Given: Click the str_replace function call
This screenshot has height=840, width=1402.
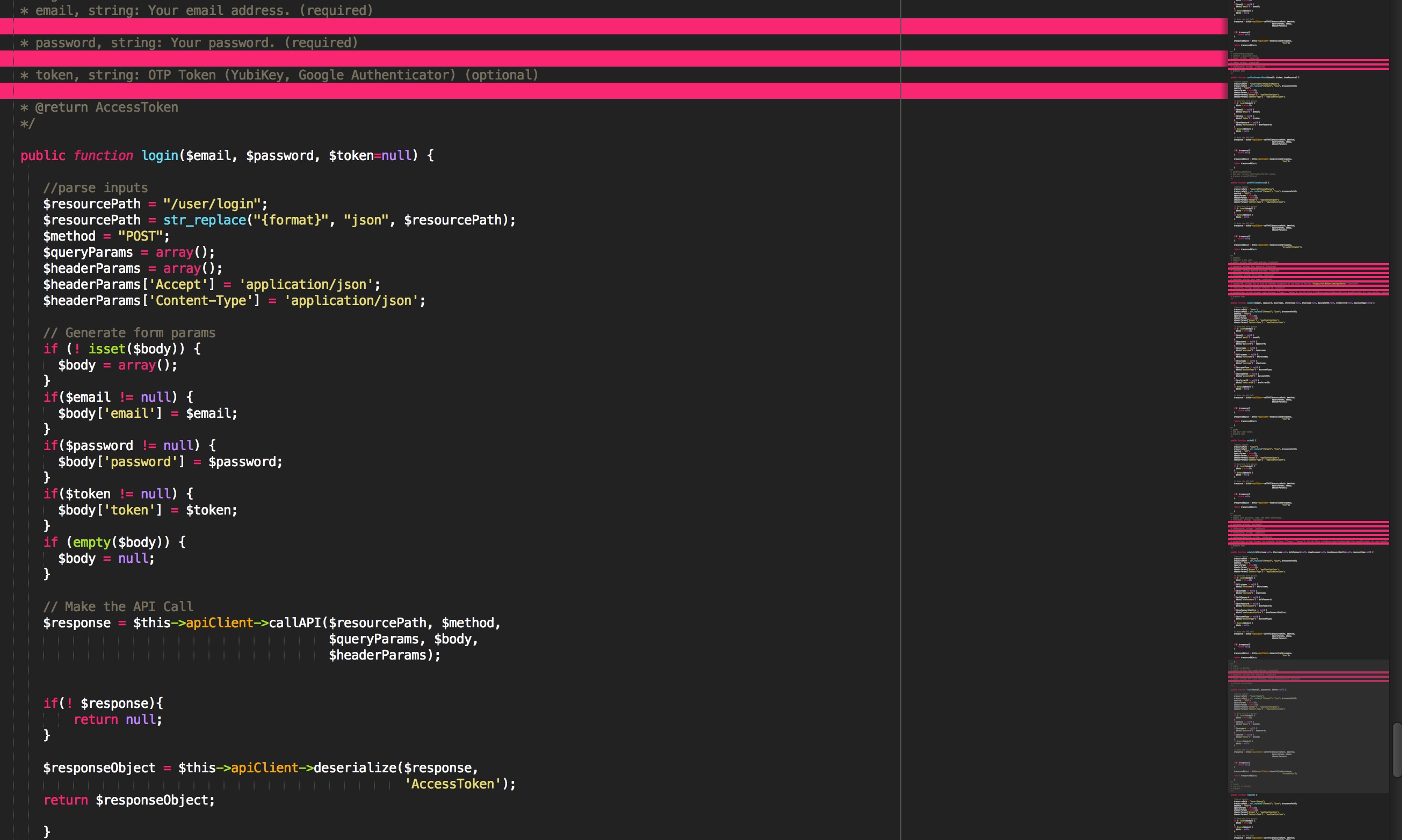Looking at the screenshot, I should click(204, 220).
